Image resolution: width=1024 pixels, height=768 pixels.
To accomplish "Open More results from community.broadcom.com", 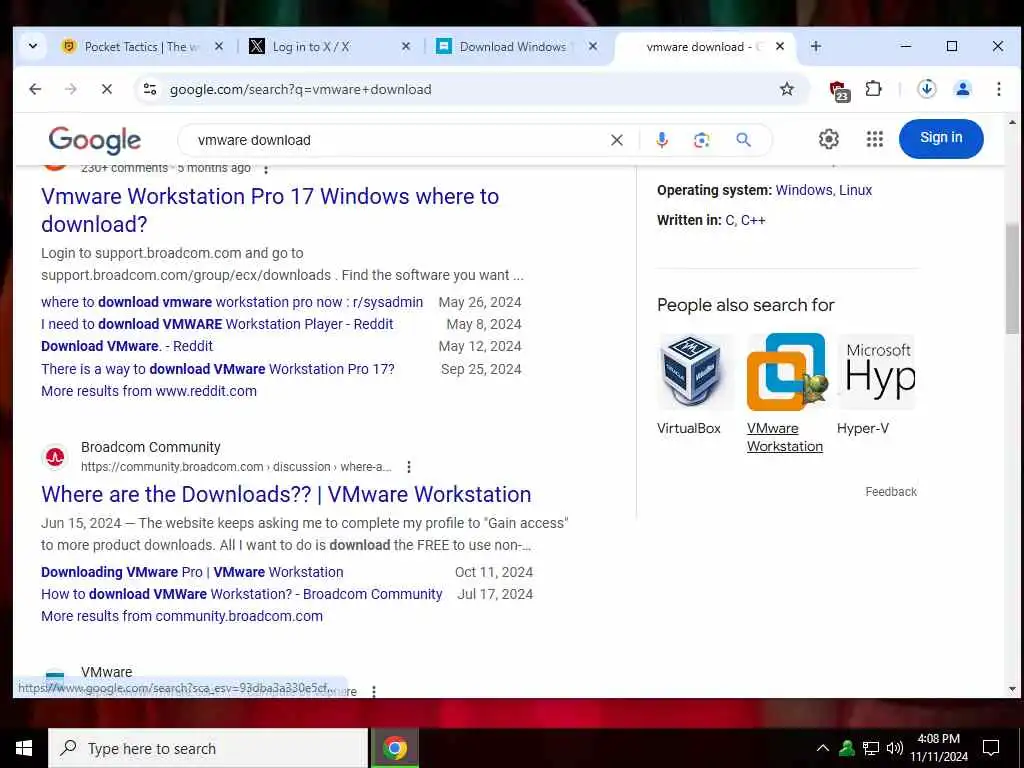I will 182,616.
